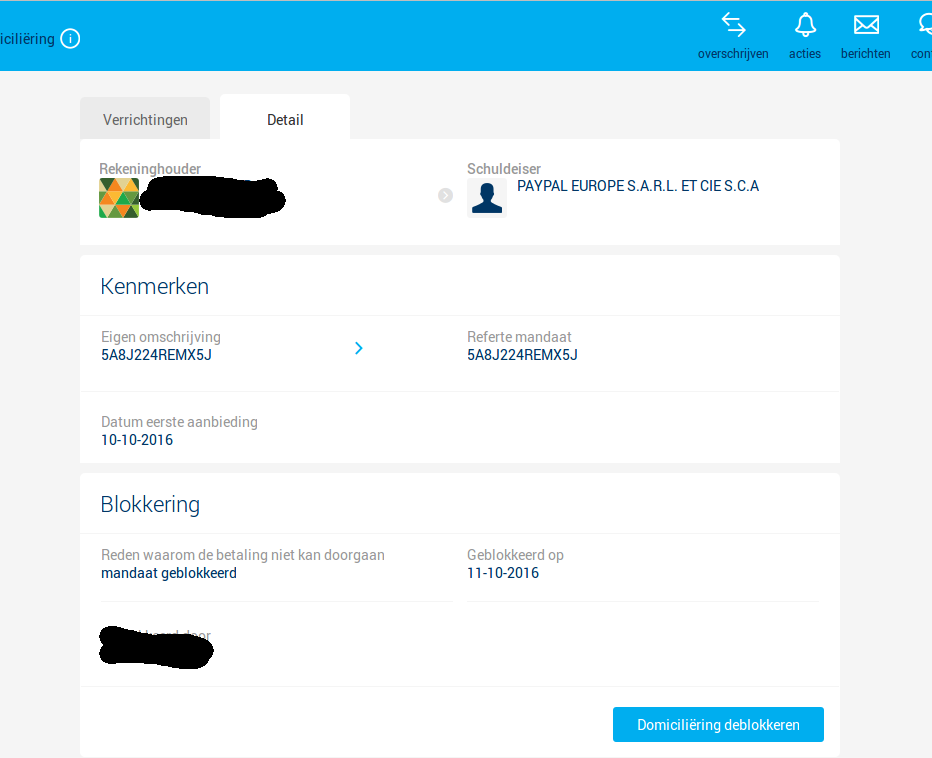Click the grey arrow circle before Schuldeiser

tap(446, 195)
